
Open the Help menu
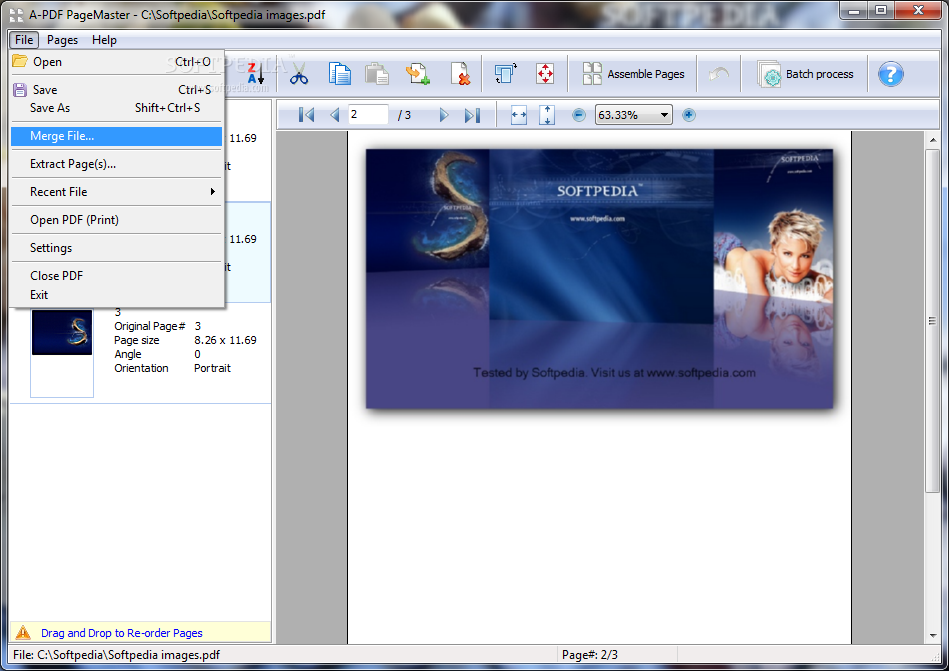click(104, 40)
